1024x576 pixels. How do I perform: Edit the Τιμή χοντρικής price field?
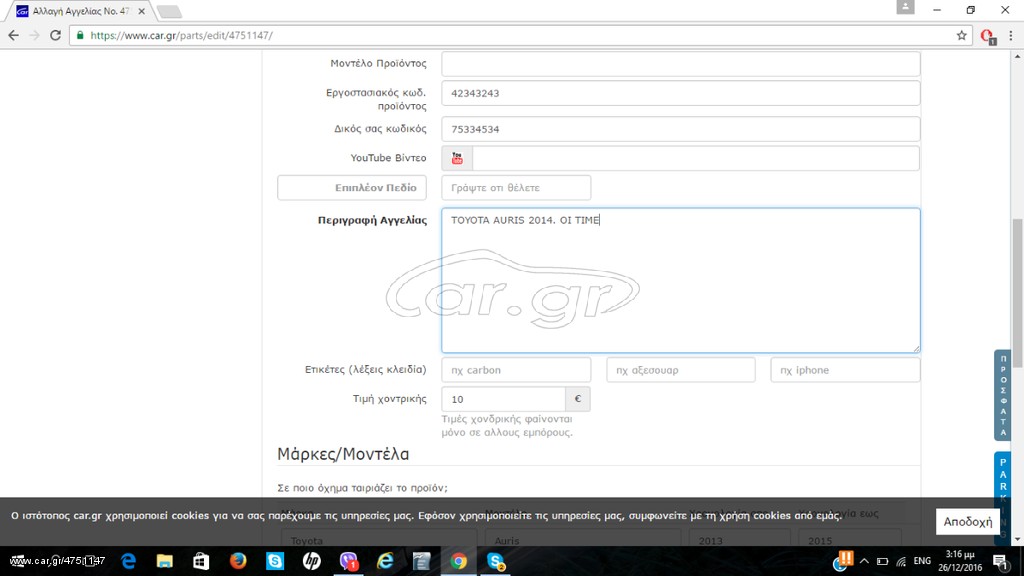point(504,399)
